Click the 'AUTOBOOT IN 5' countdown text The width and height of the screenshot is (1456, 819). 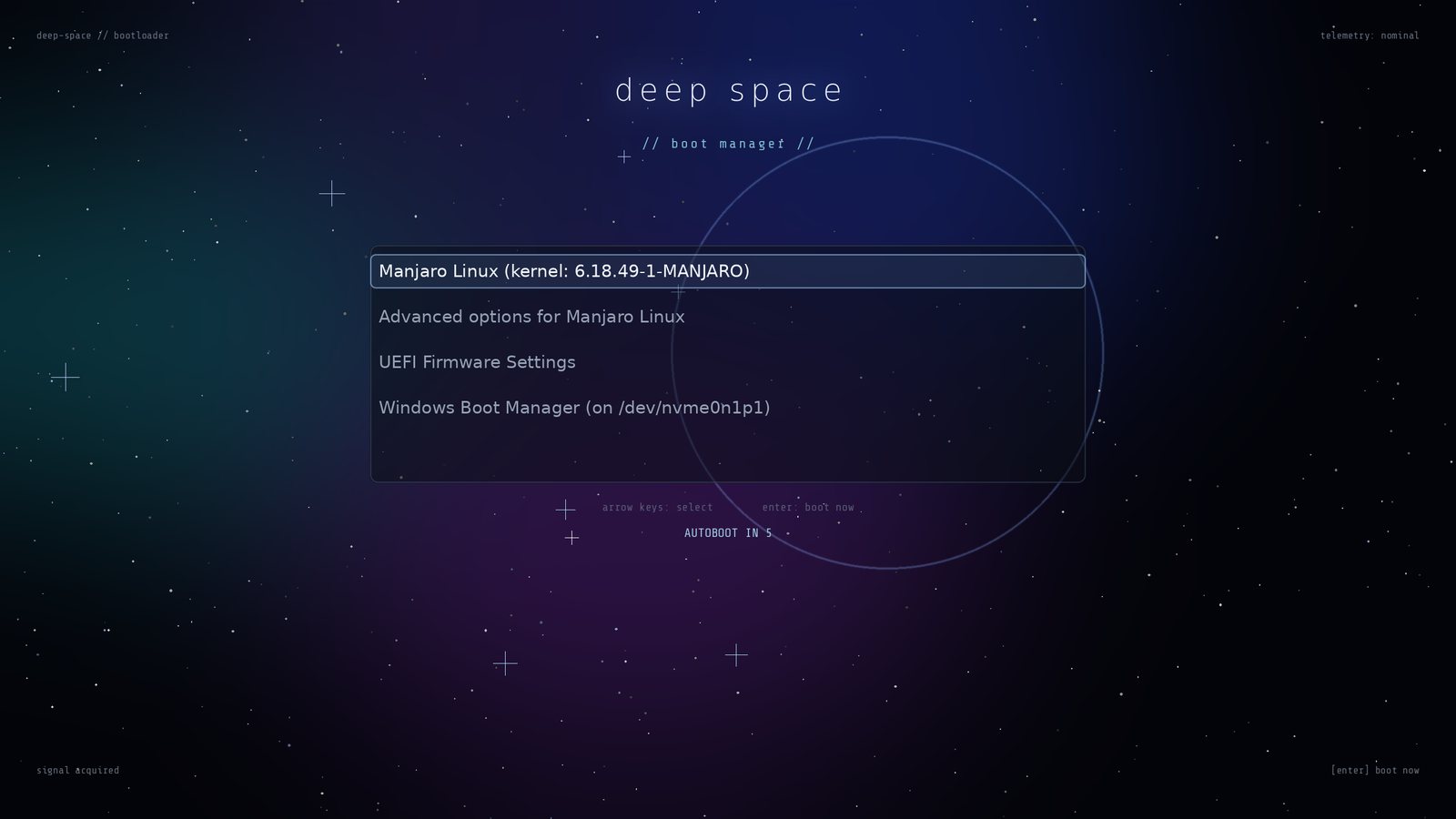tap(728, 533)
